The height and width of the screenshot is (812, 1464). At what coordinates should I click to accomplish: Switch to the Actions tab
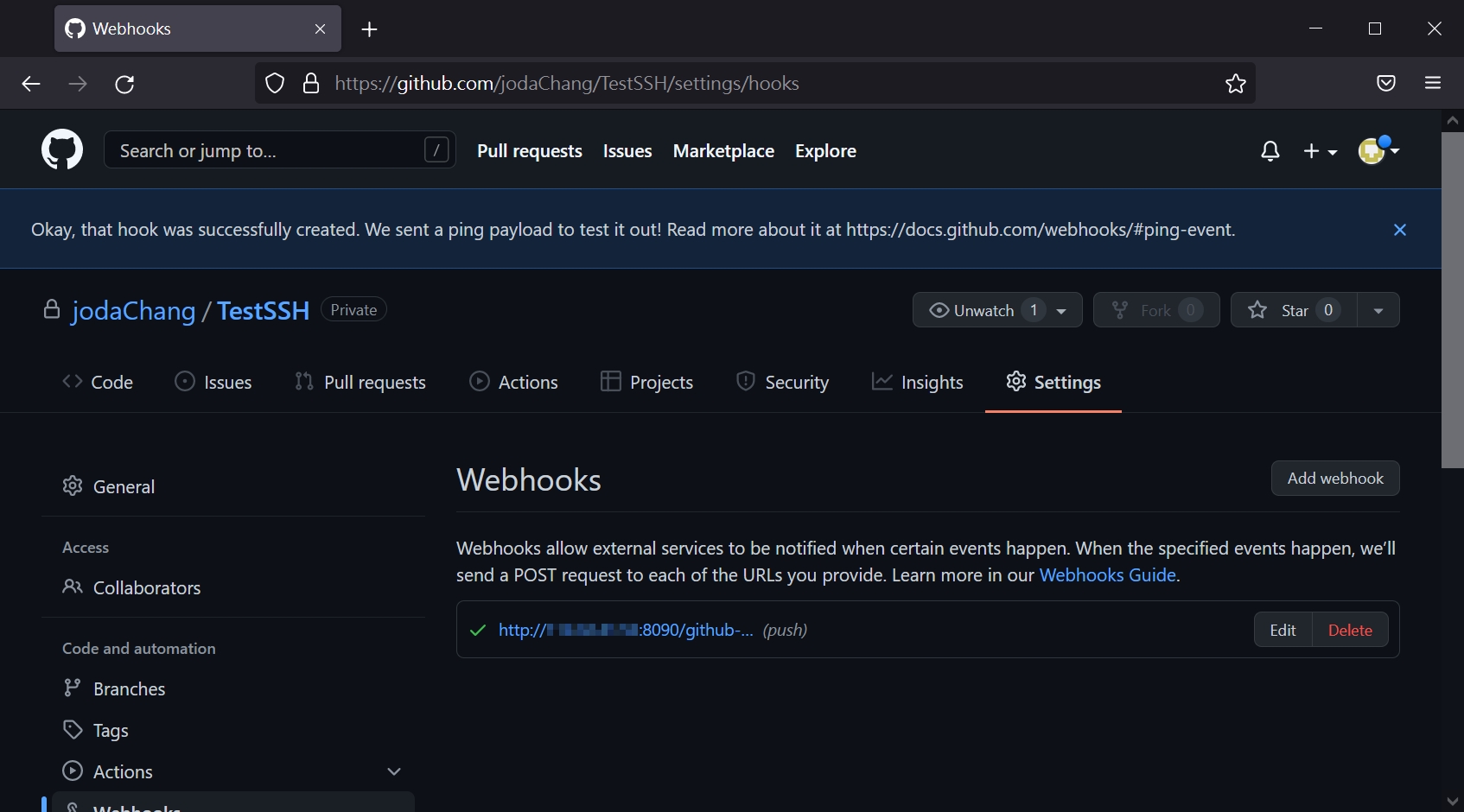[x=513, y=382]
